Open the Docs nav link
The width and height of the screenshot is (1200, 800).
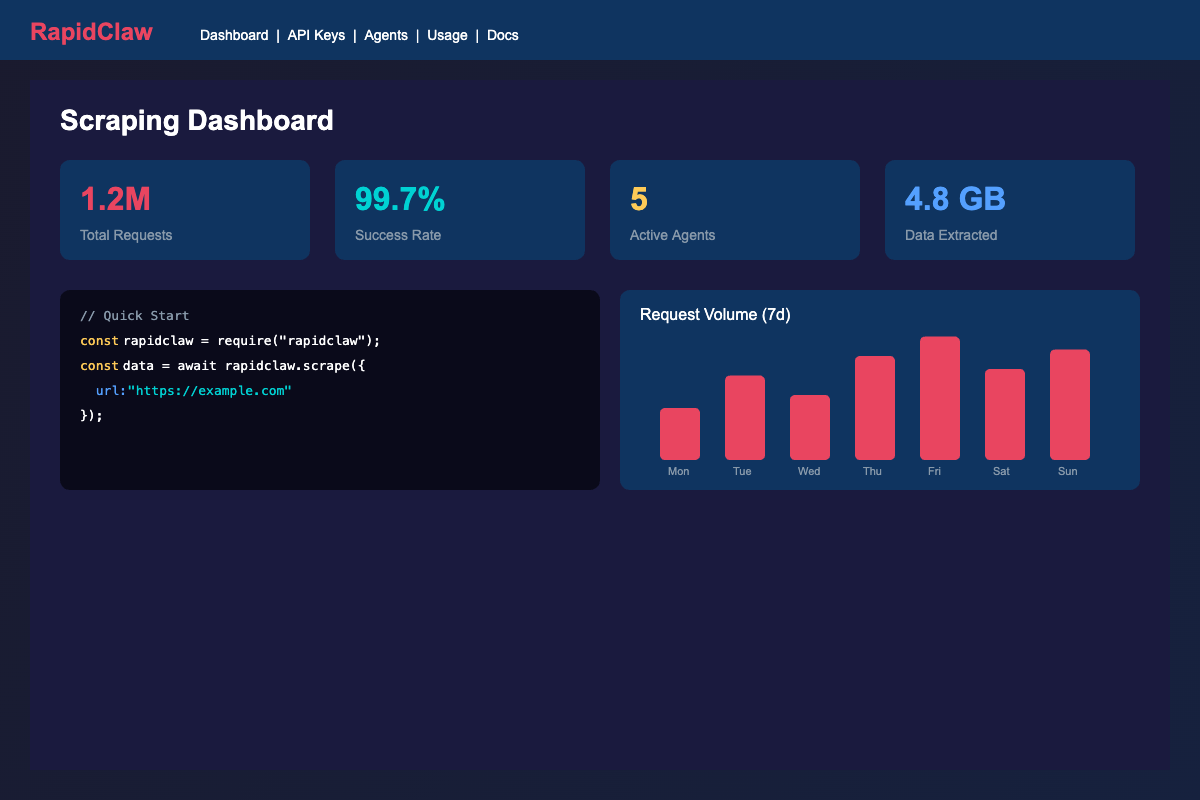click(503, 35)
